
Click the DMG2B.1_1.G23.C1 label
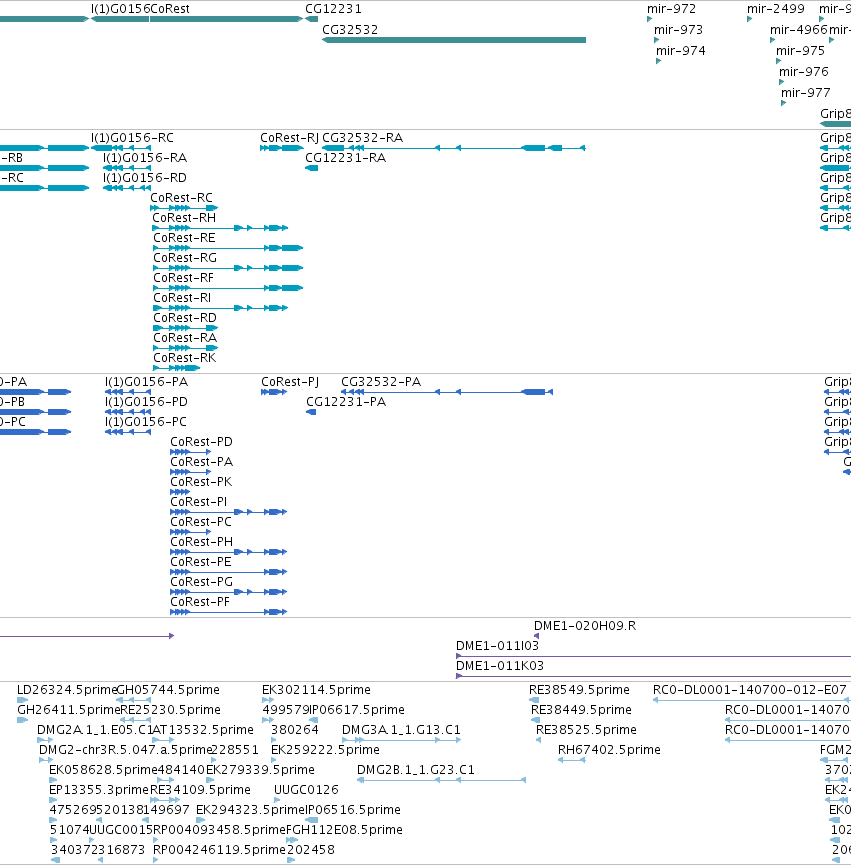click(415, 770)
